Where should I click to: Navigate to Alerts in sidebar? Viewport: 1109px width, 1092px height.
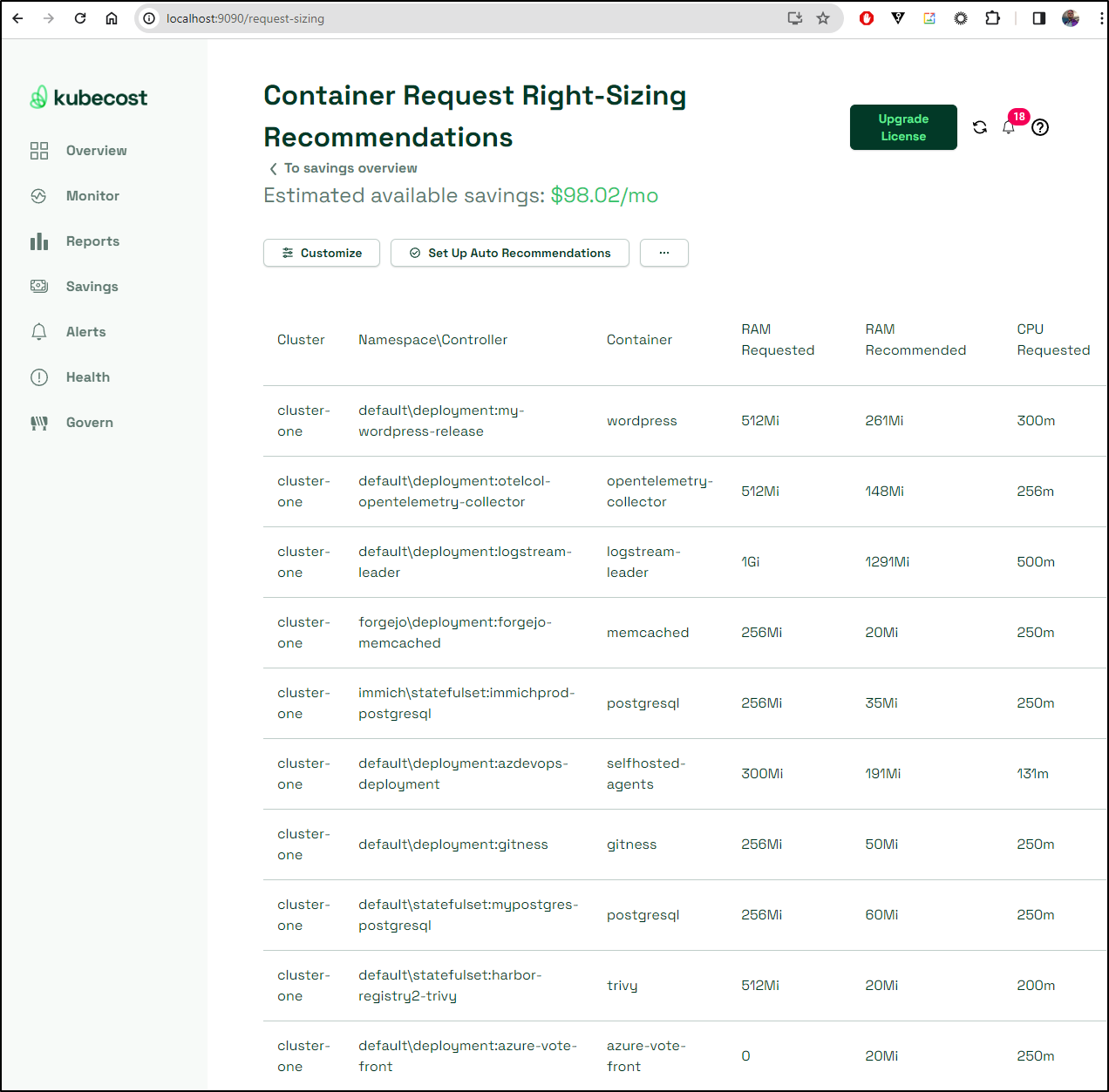(x=86, y=332)
